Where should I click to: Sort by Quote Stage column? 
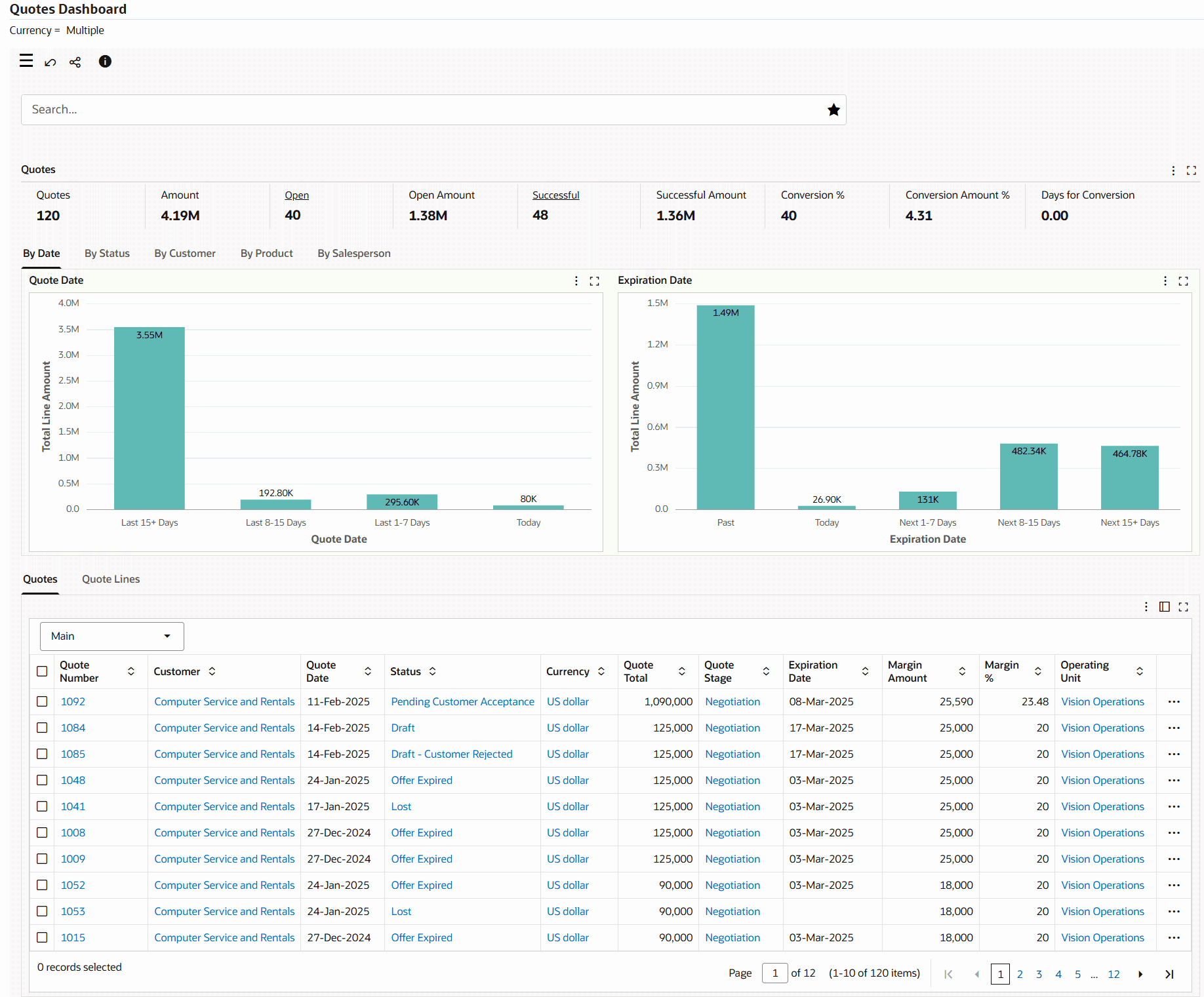(766, 672)
